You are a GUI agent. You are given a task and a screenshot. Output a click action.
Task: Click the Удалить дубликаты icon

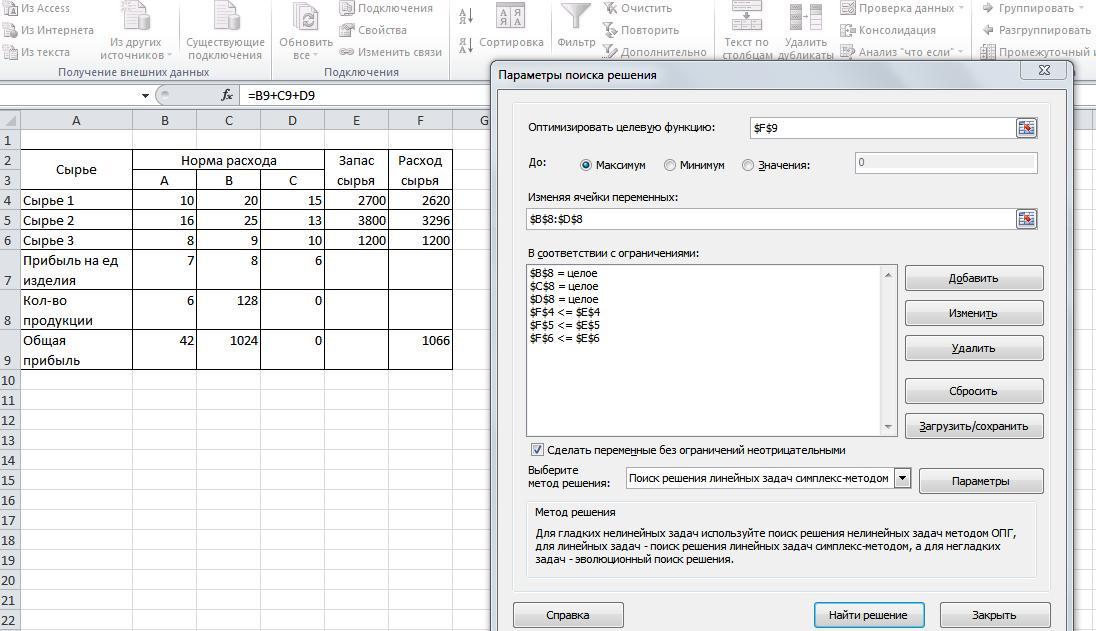806,18
